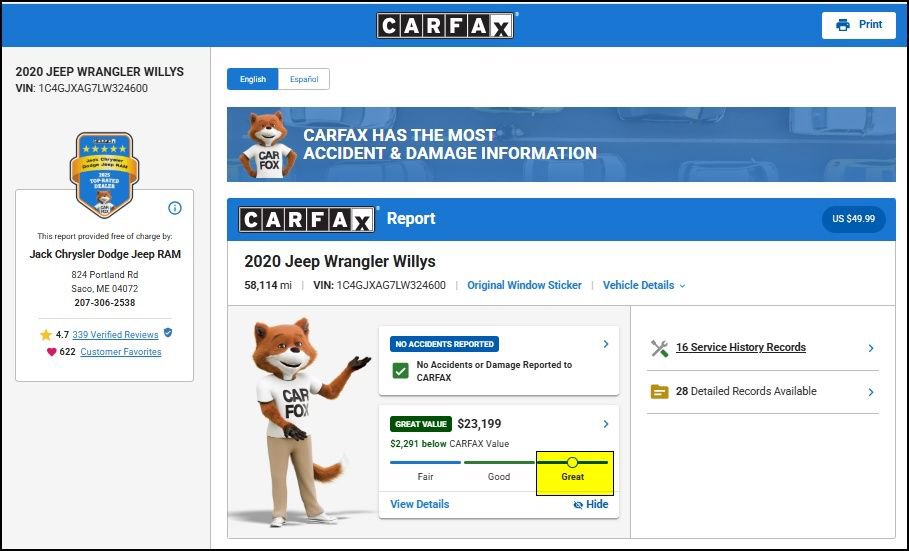Open 339 Verified Reviews link
This screenshot has height=551, width=909.
tap(115, 335)
